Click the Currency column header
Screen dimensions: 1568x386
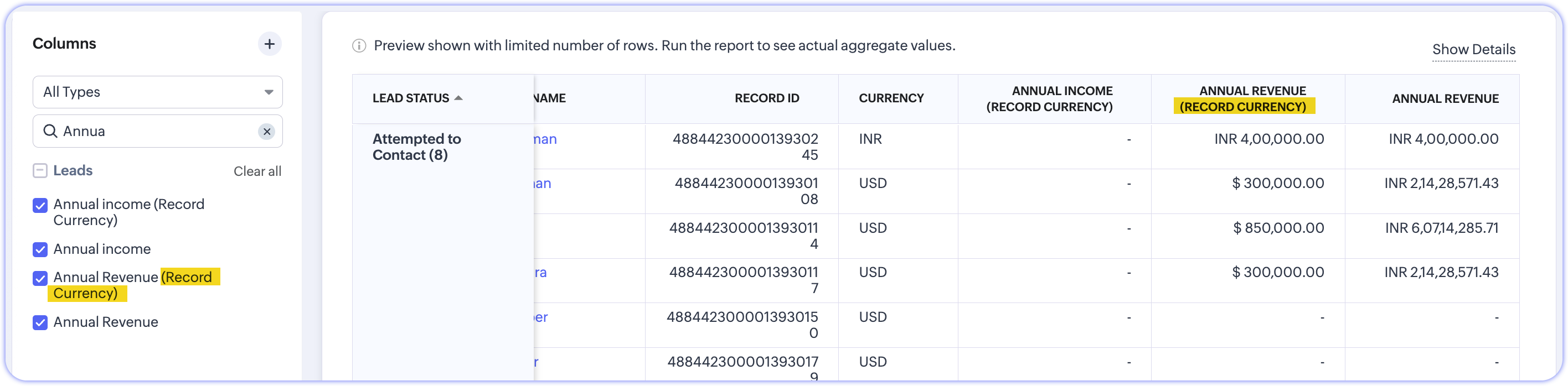(x=891, y=98)
